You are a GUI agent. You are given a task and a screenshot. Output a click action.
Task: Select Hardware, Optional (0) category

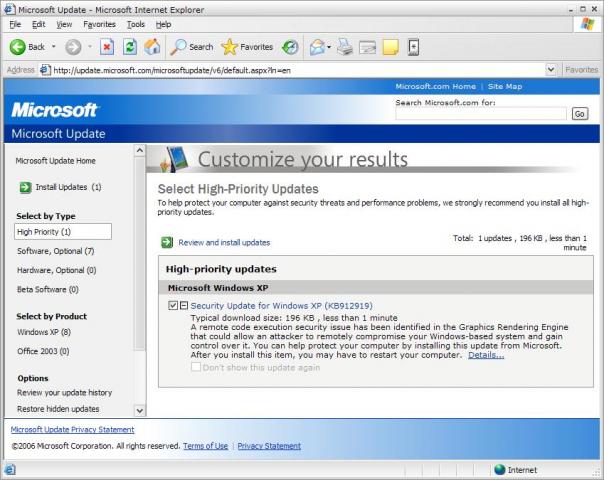[57, 270]
